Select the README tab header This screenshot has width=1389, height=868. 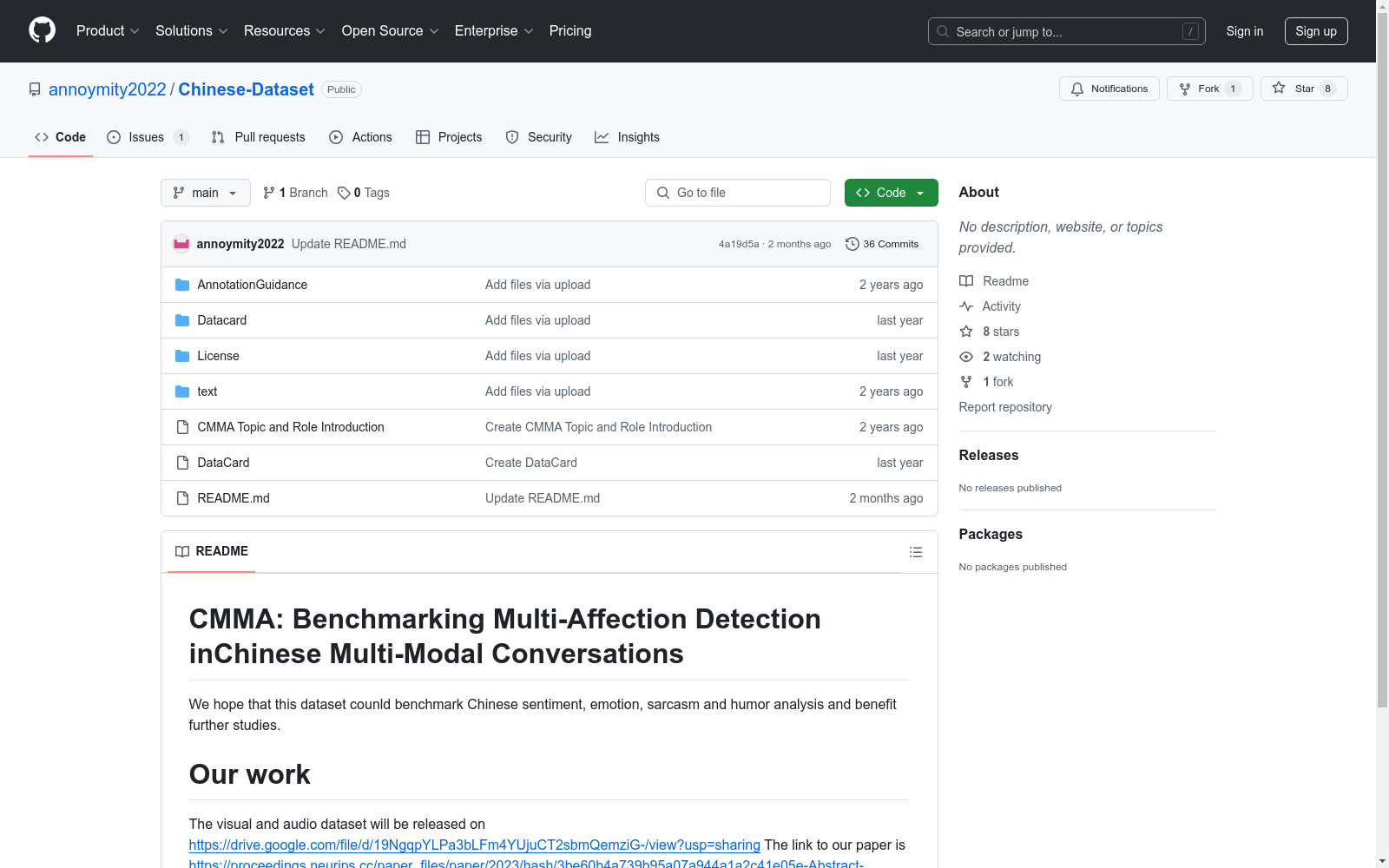212,551
